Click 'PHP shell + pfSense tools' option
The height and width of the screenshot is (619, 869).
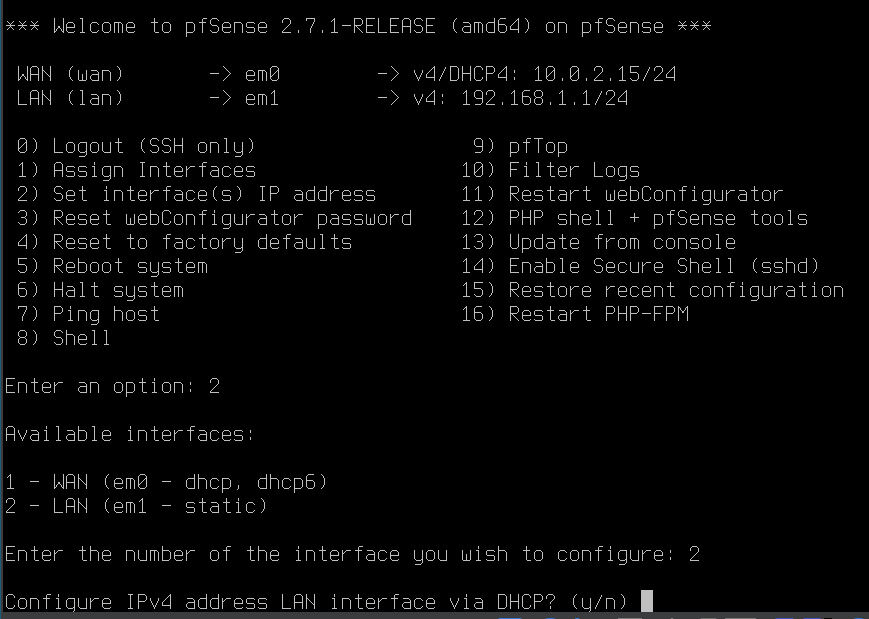(657, 218)
